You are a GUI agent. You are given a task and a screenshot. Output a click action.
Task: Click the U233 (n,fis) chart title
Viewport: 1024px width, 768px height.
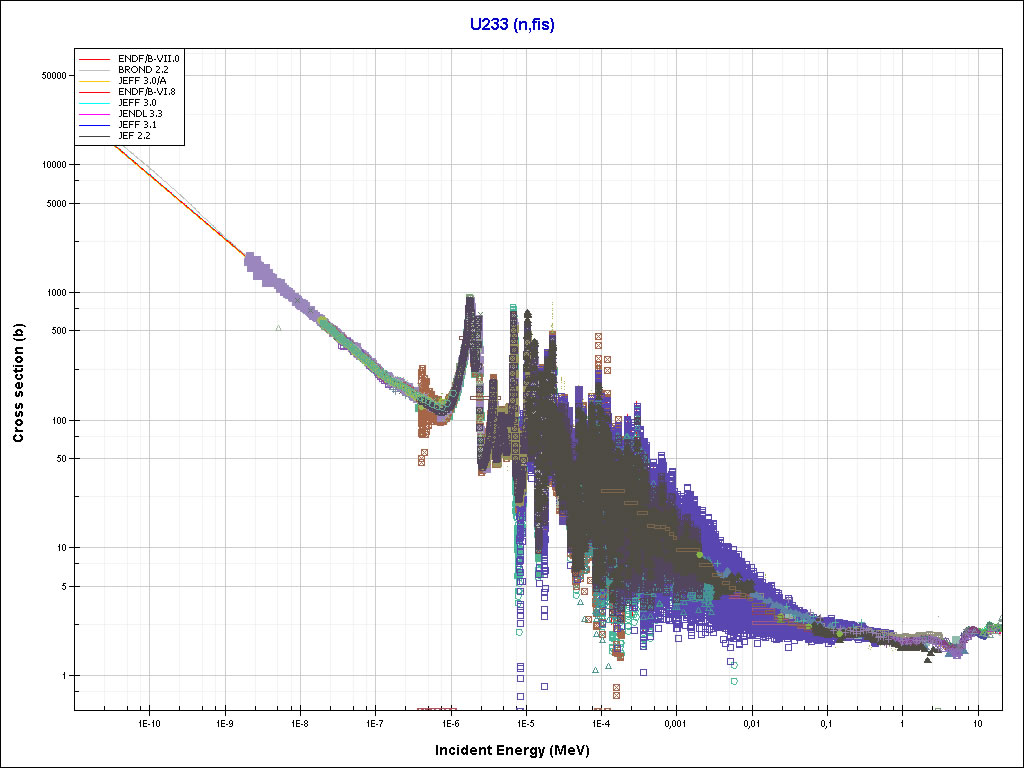[x=512, y=25]
